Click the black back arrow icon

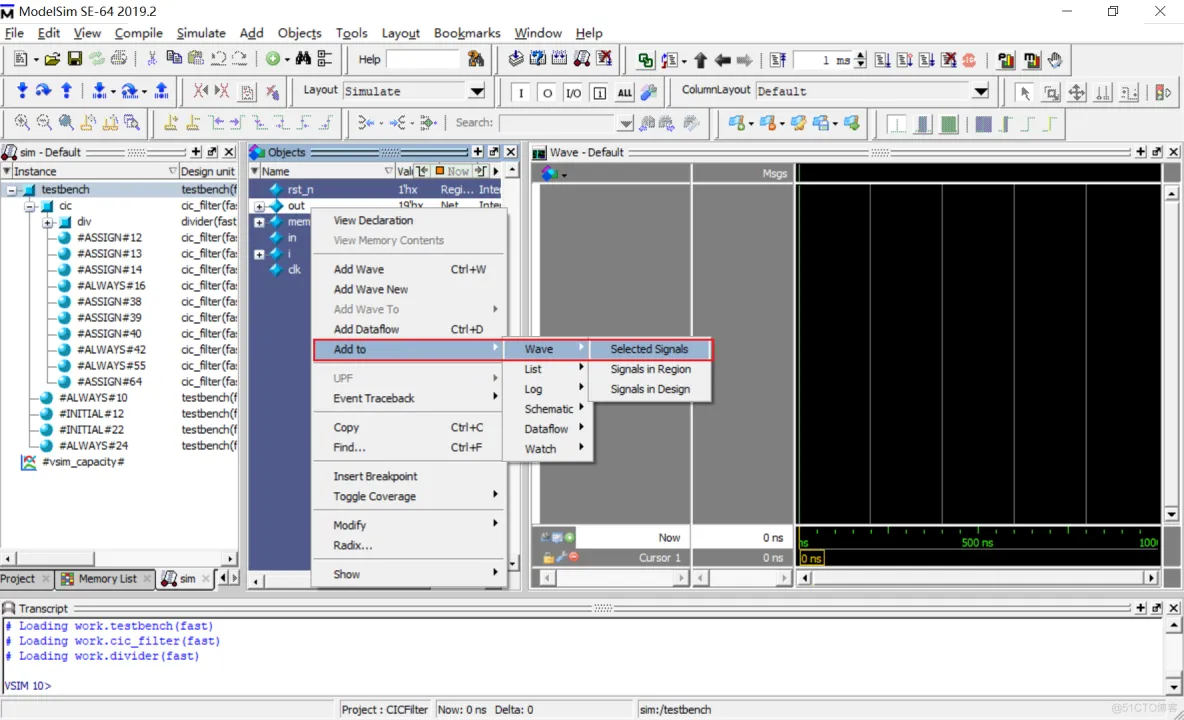723,60
